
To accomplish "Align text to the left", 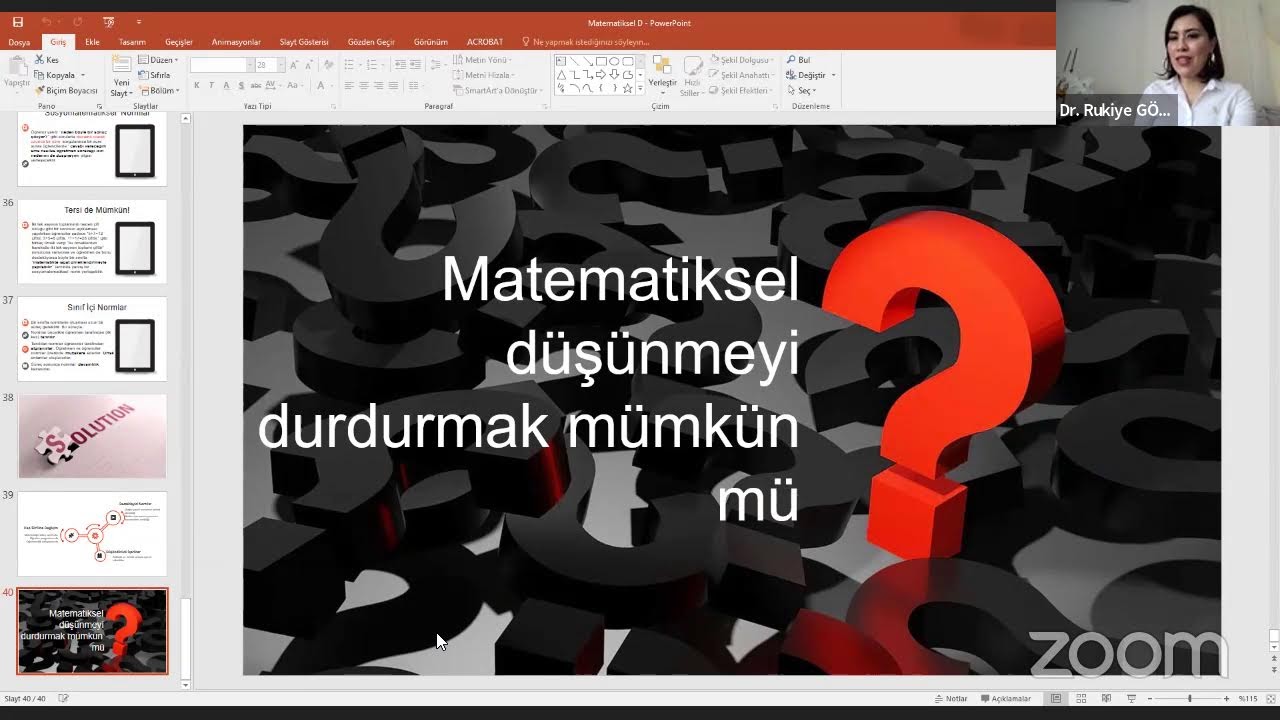I will tap(349, 86).
